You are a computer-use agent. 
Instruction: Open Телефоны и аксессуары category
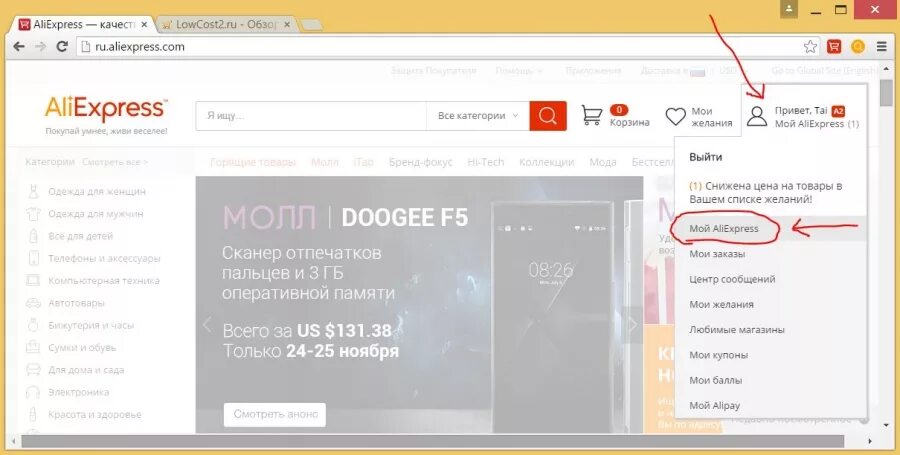tap(104, 259)
